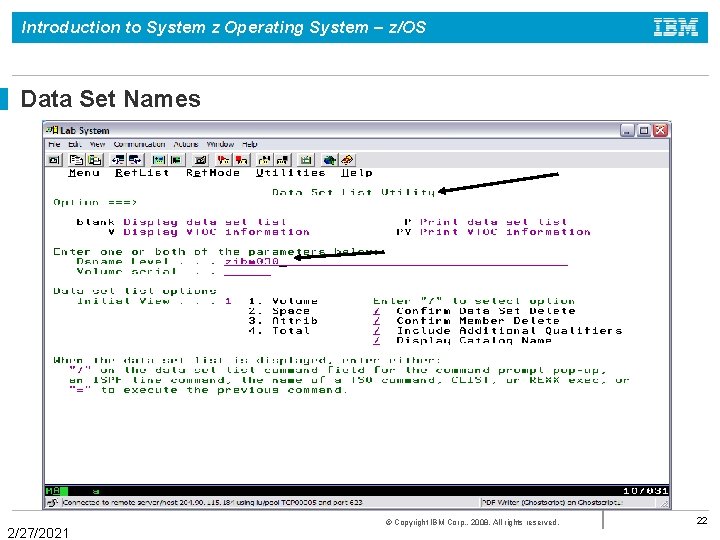Click the Dsname Level input field
The width and height of the screenshot is (720, 540).
click(x=396, y=261)
